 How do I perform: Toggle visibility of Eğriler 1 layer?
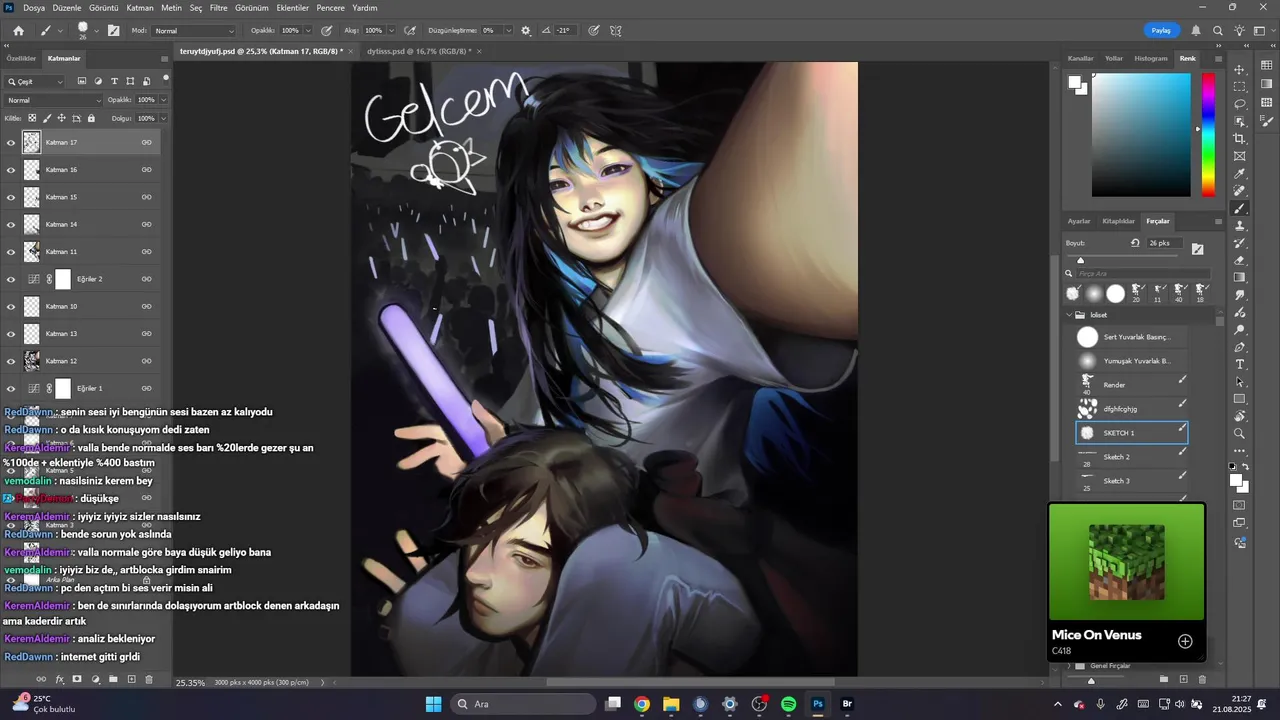tap(11, 388)
